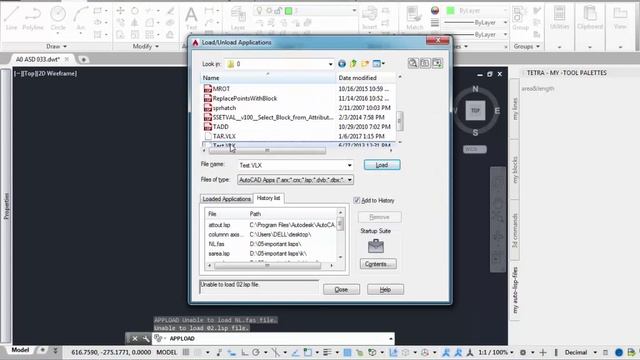Open the Decimal units dropdown

tap(580, 352)
